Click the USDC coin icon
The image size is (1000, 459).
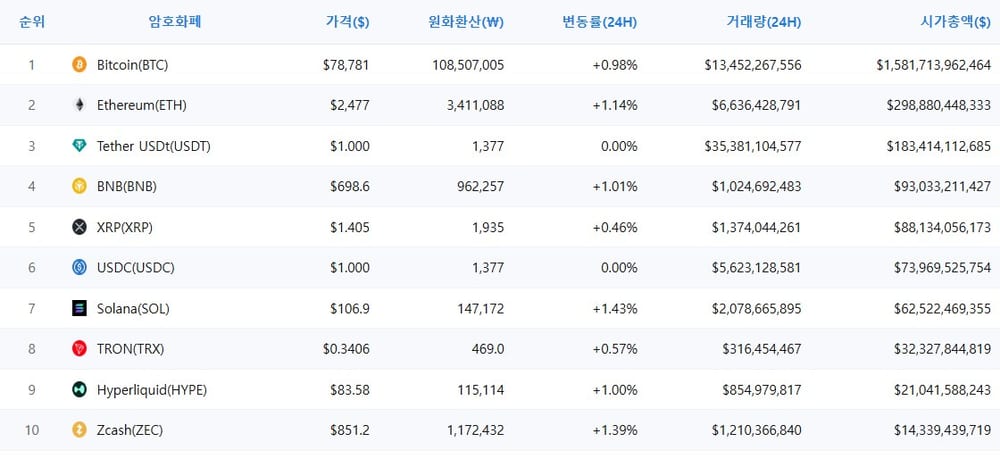pos(79,268)
